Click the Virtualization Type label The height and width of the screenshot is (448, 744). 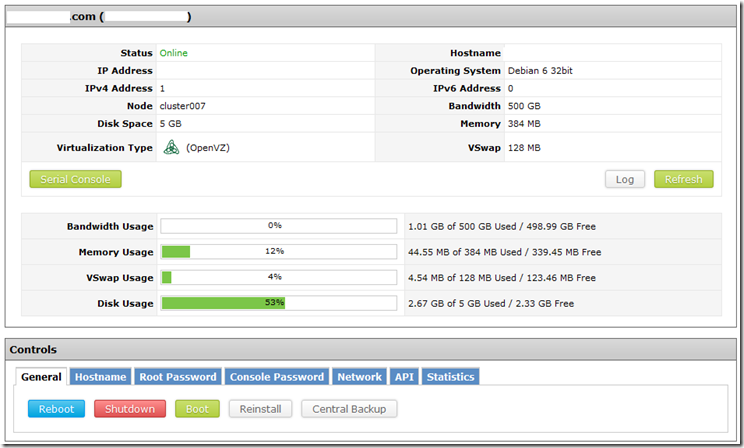(105, 148)
